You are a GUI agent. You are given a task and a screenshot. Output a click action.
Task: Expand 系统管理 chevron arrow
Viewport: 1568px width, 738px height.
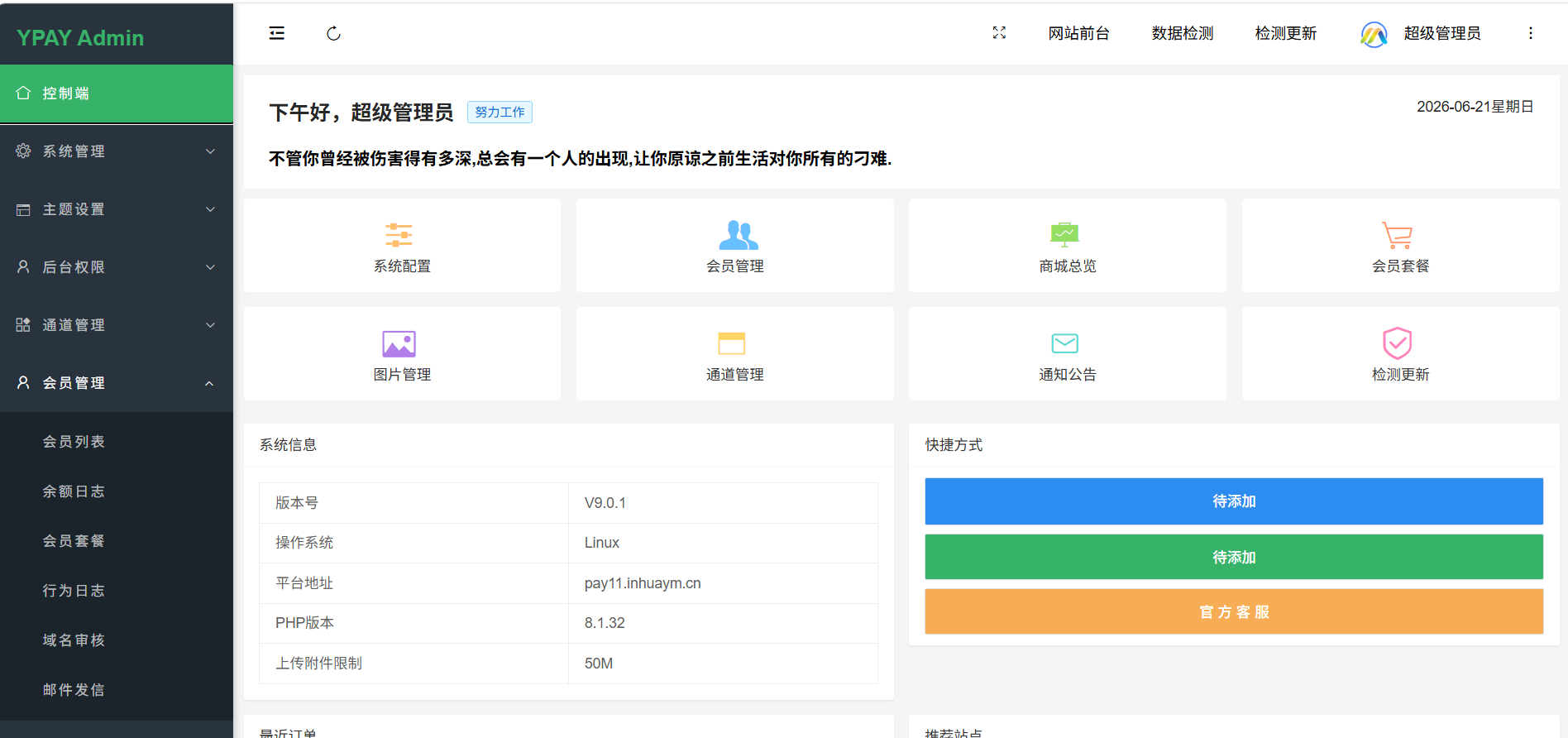[210, 151]
